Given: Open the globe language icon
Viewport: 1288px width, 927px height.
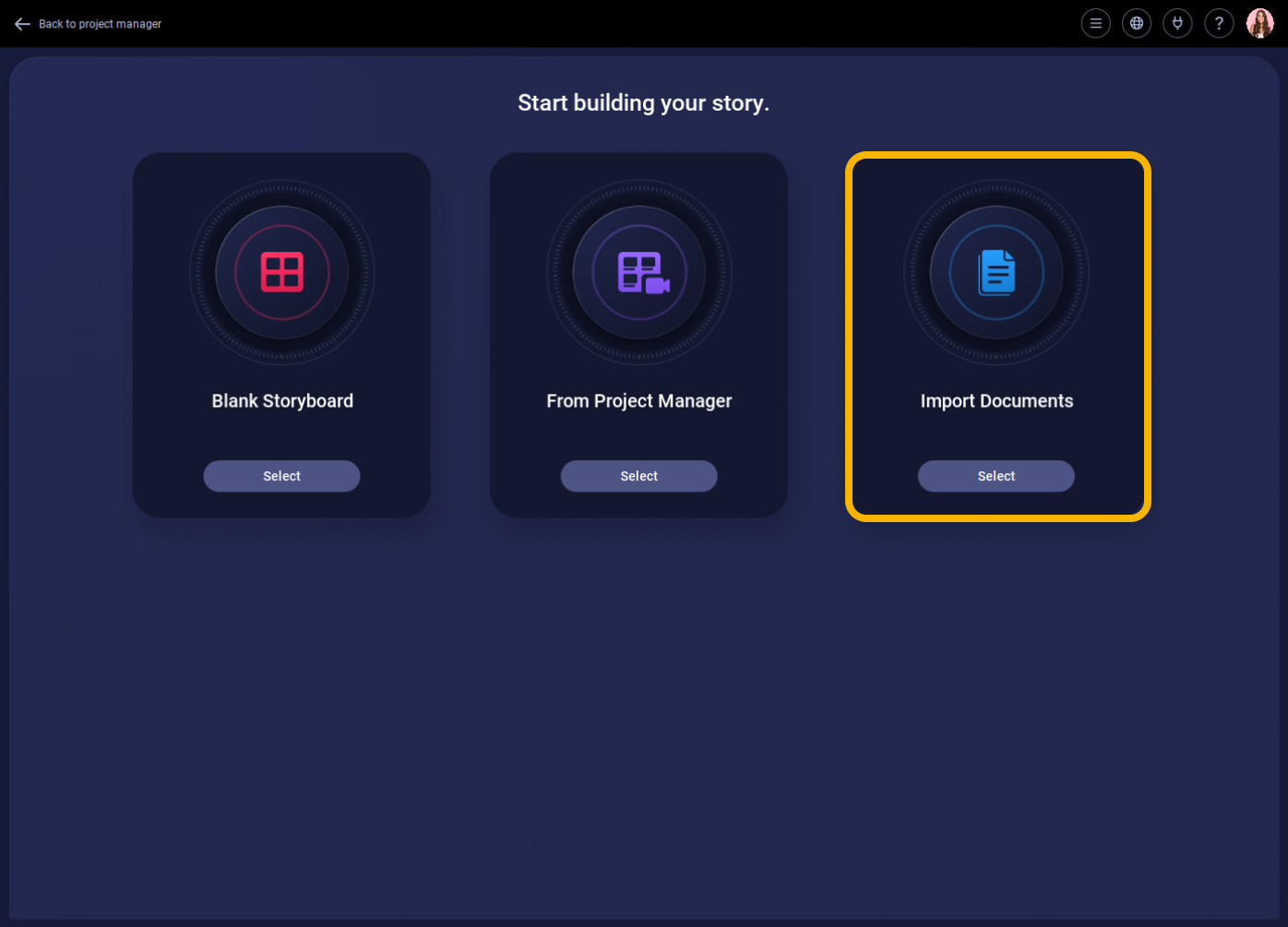Looking at the screenshot, I should [1137, 24].
